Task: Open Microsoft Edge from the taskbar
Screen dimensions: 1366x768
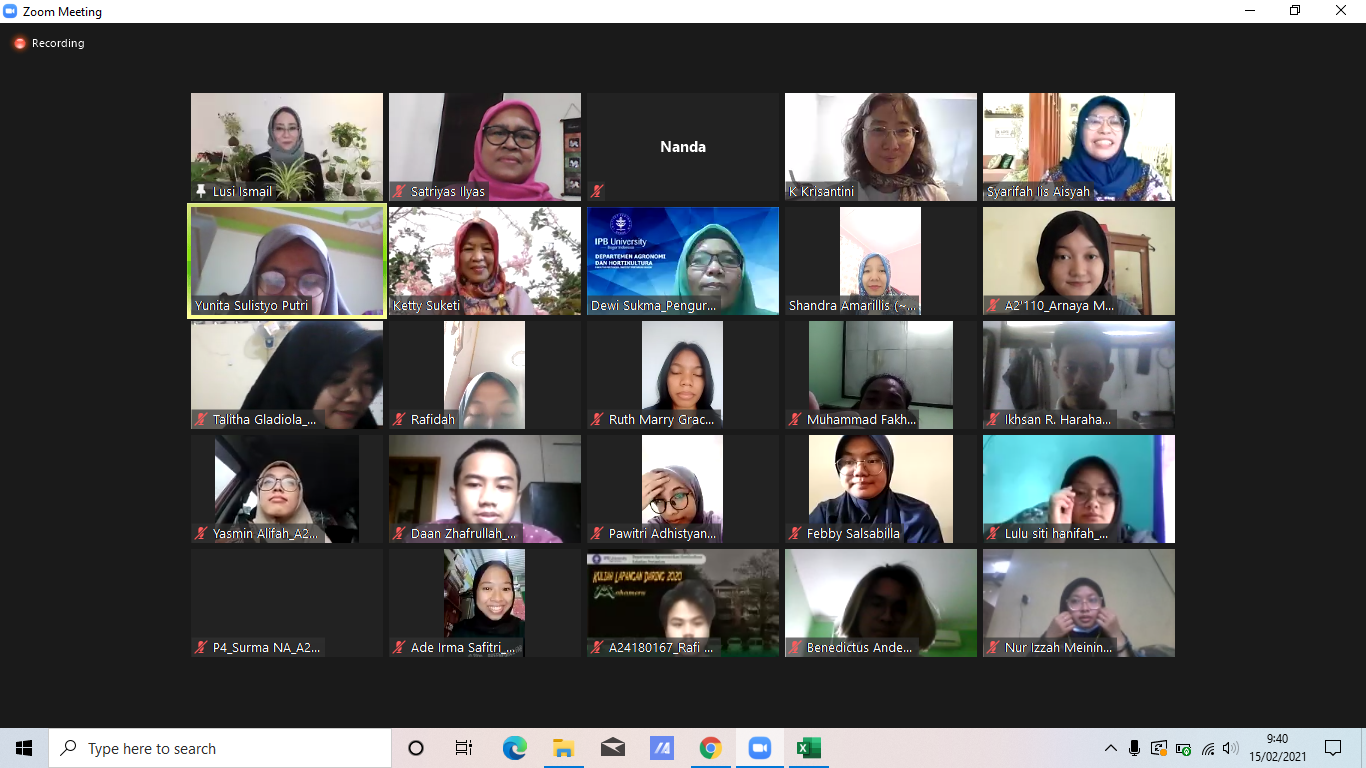Action: 514,748
